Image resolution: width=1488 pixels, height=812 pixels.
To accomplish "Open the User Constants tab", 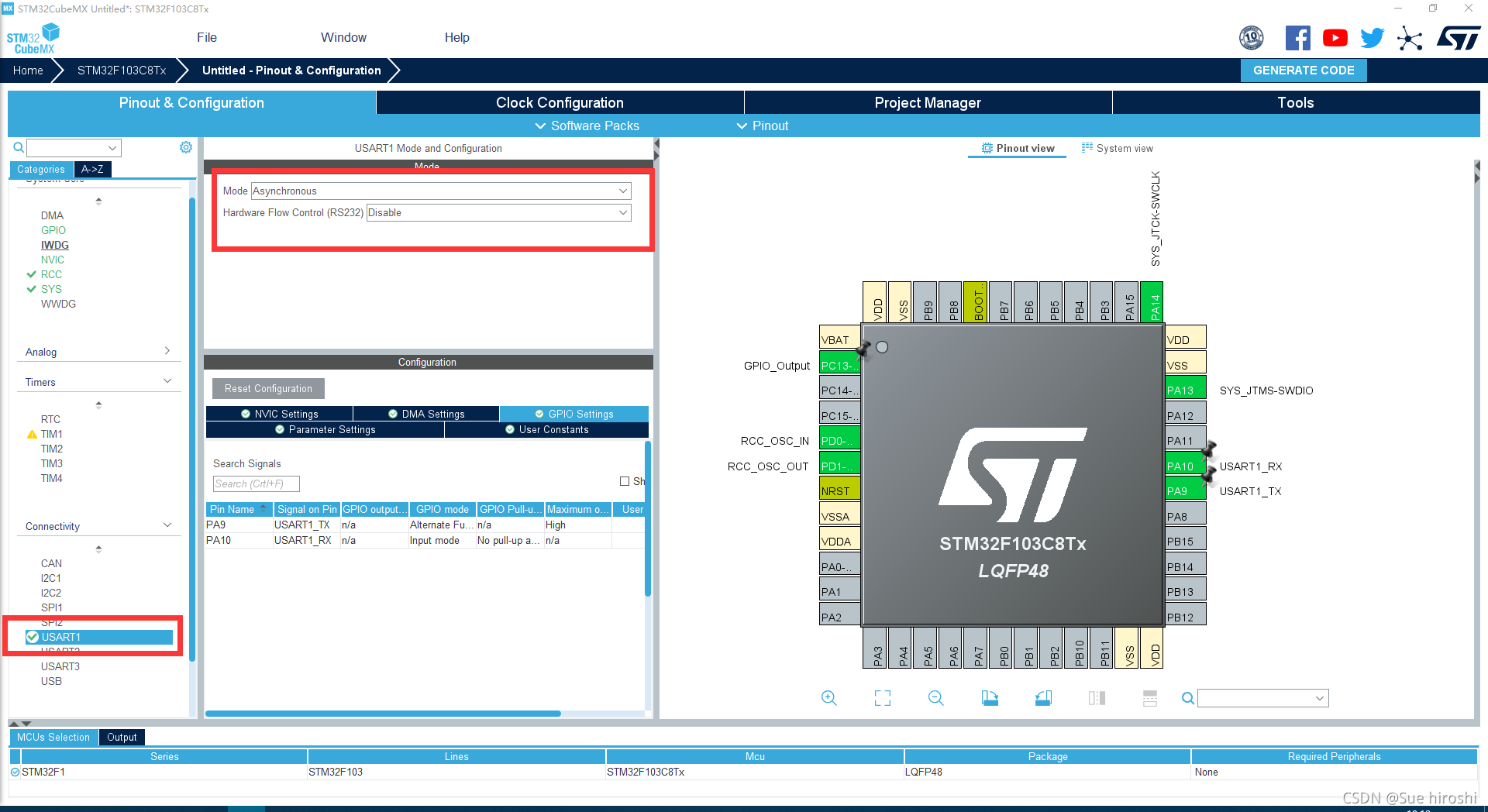I will click(x=546, y=429).
